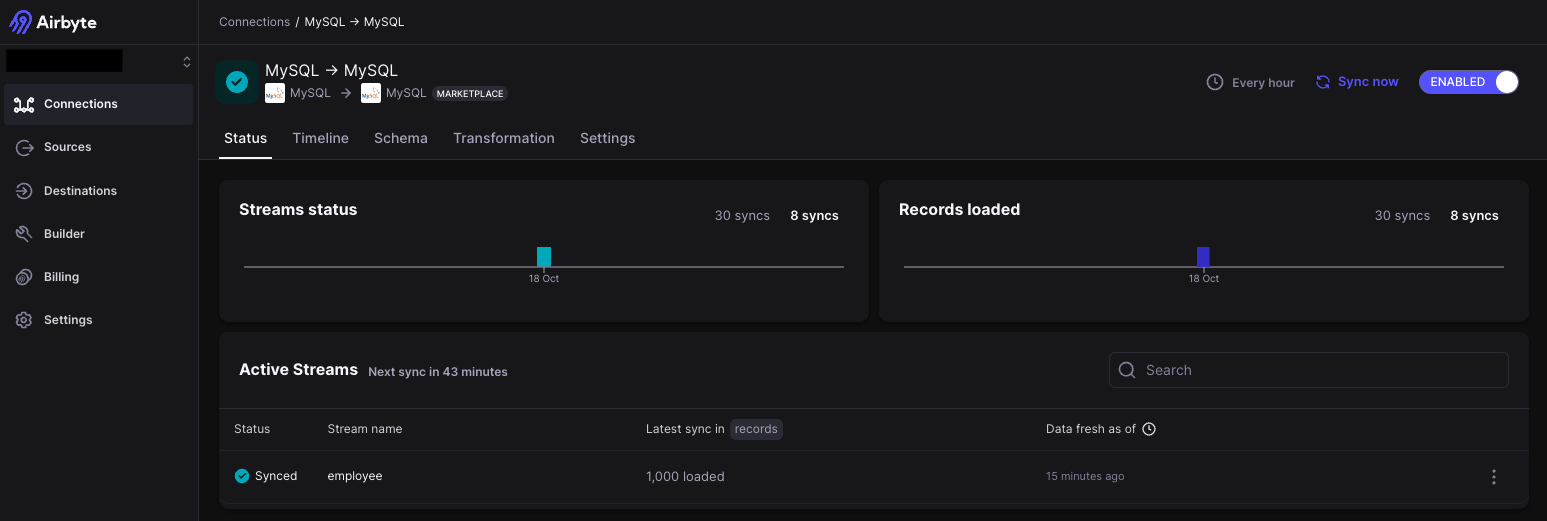Open the Destinations page
The height and width of the screenshot is (521, 1547).
point(80,191)
